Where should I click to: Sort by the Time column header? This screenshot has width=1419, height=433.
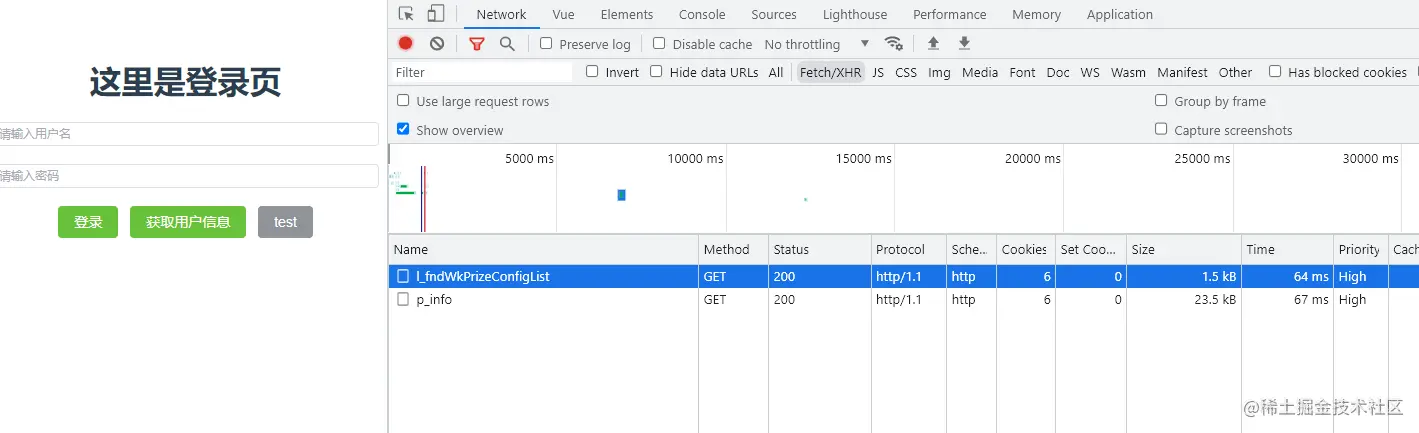tap(1287, 249)
